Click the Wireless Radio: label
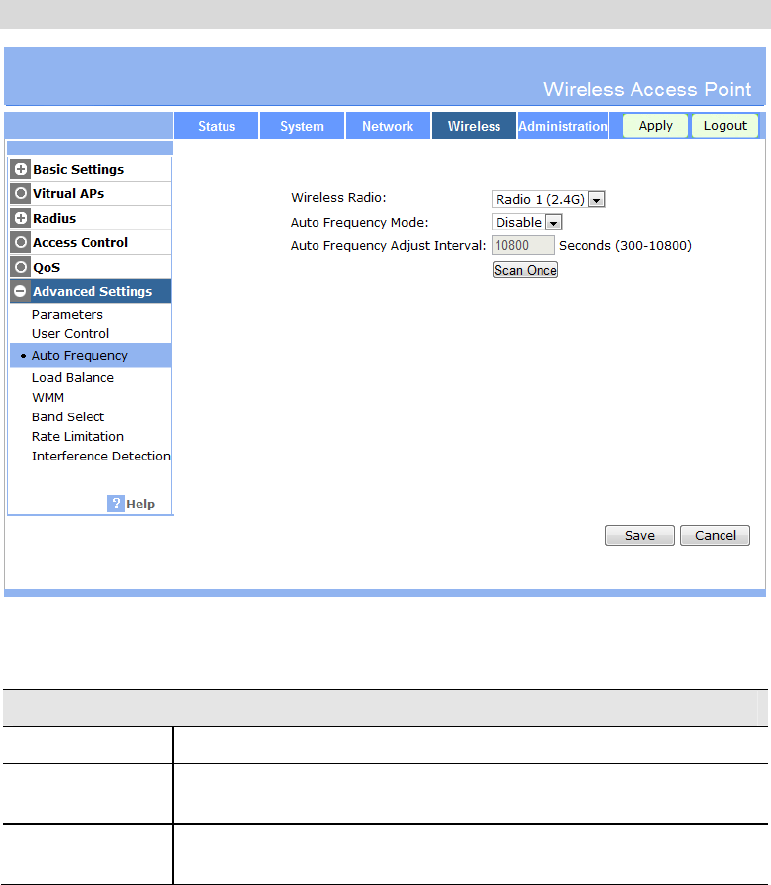 coord(339,198)
